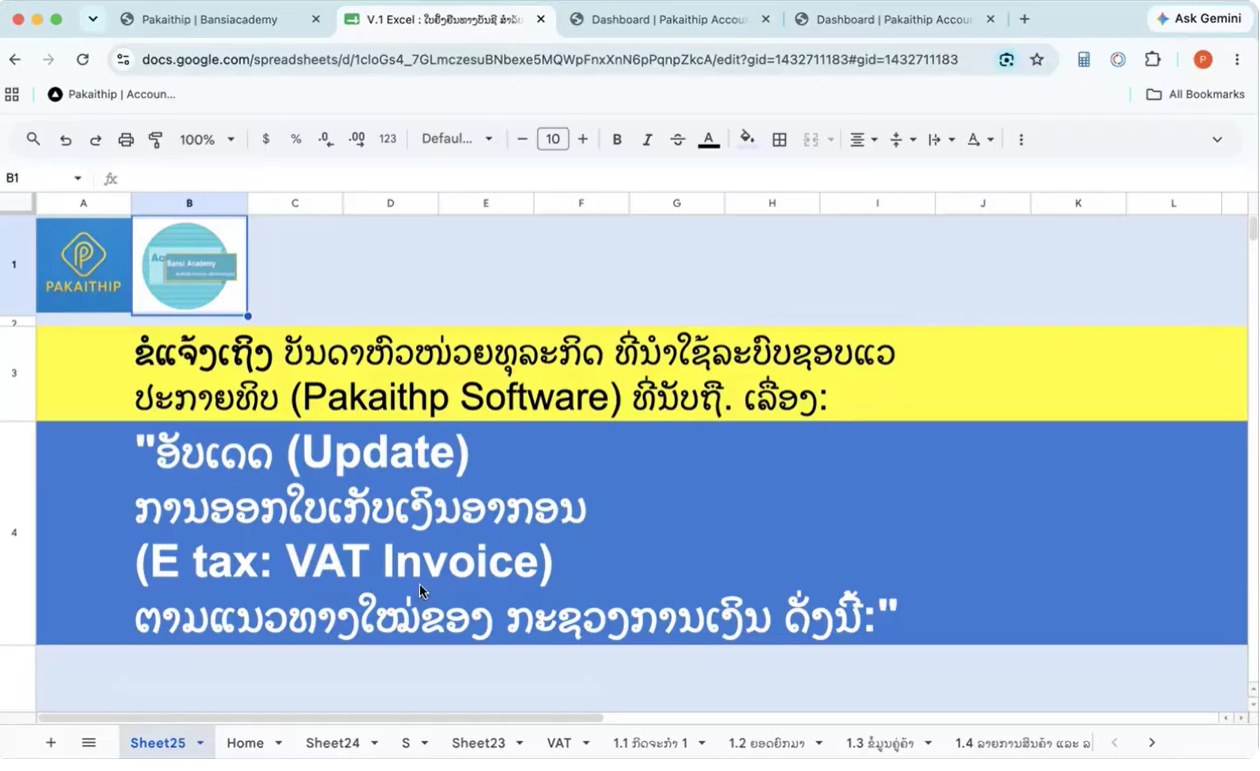Open the vertical align dropdown
The height and width of the screenshot is (771, 1260).
point(901,140)
